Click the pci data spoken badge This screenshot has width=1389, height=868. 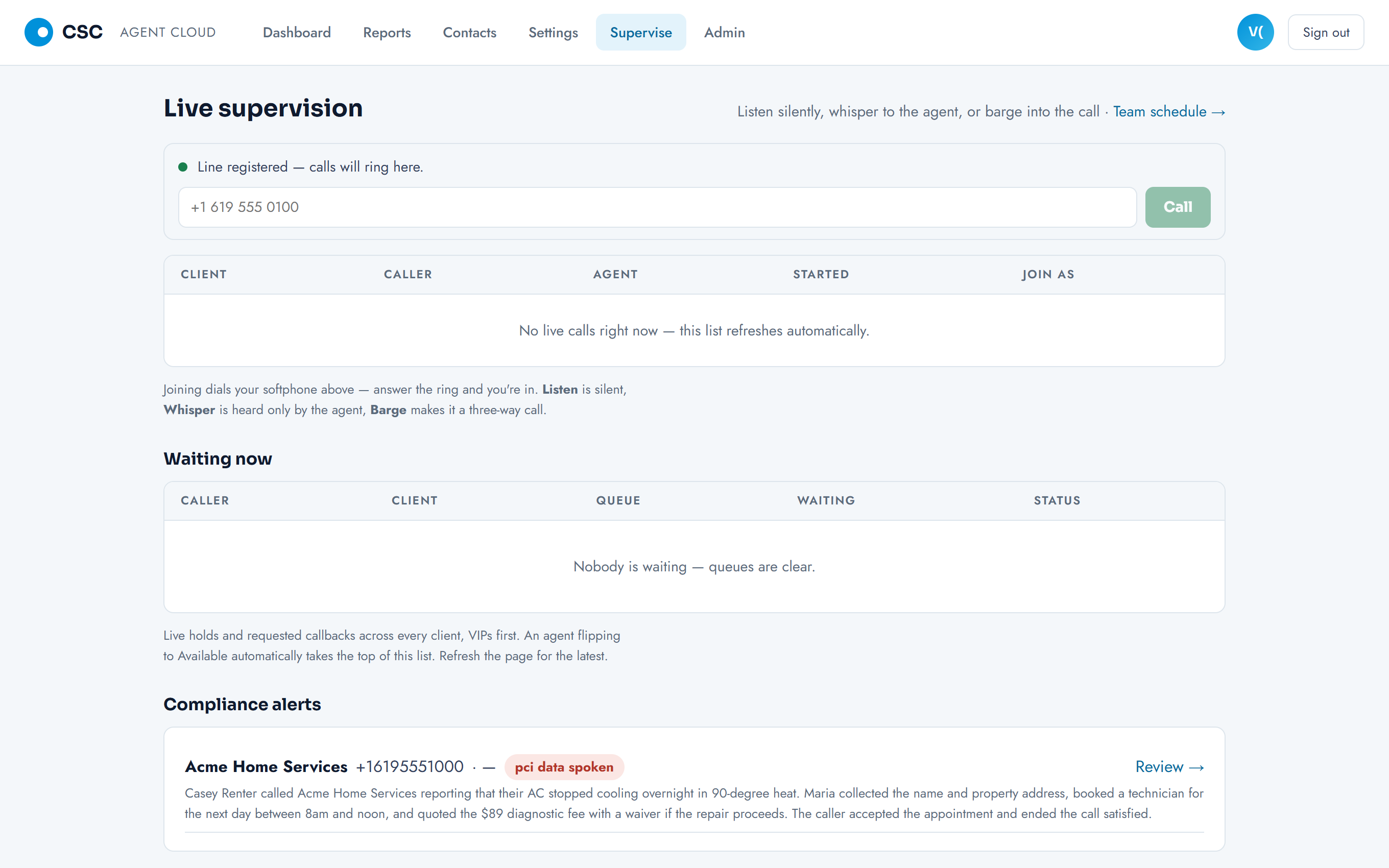coord(564,766)
